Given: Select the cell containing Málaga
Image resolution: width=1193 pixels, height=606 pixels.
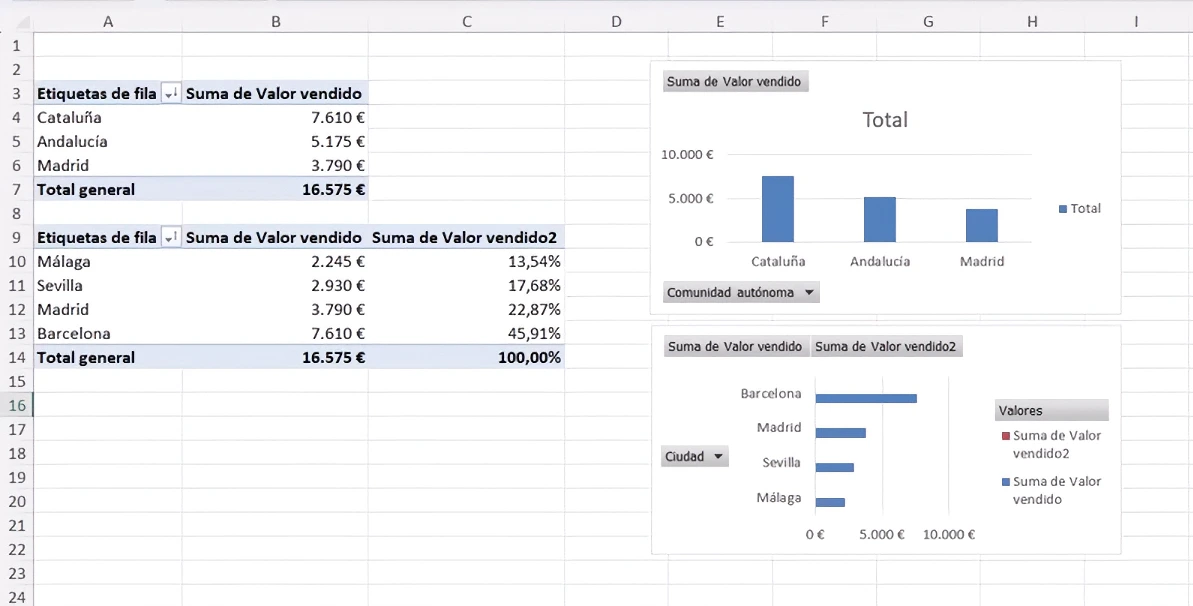Looking at the screenshot, I should pos(108,261).
